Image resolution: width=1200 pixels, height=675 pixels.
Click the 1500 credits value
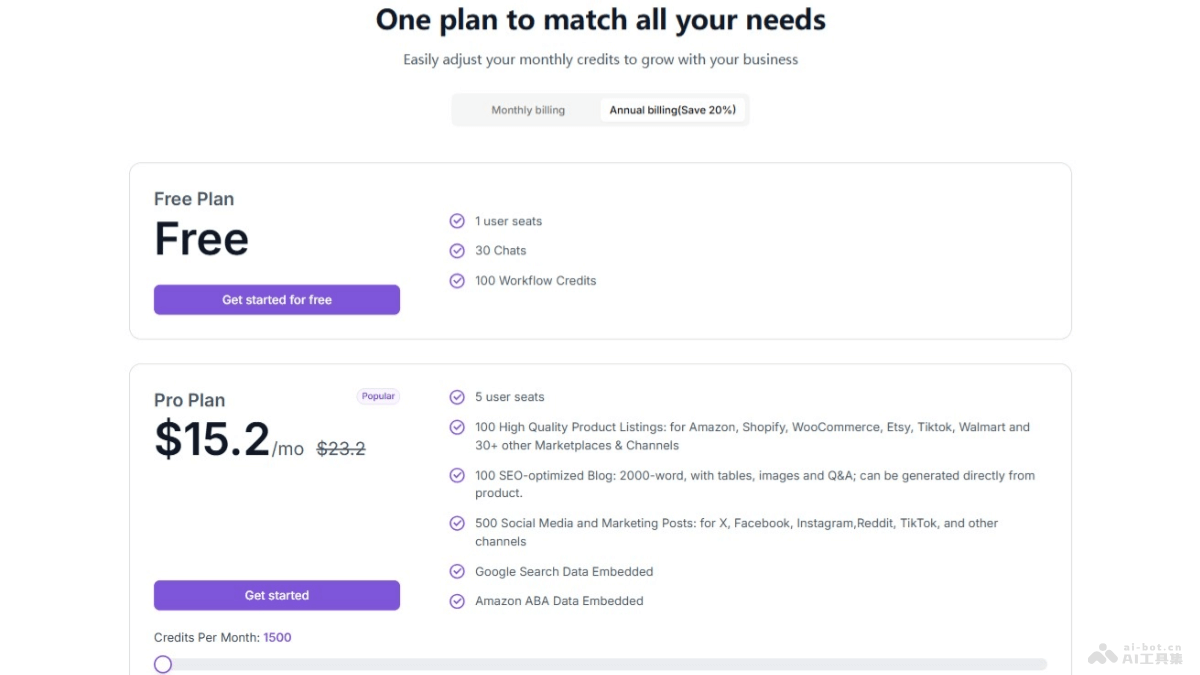coord(277,637)
